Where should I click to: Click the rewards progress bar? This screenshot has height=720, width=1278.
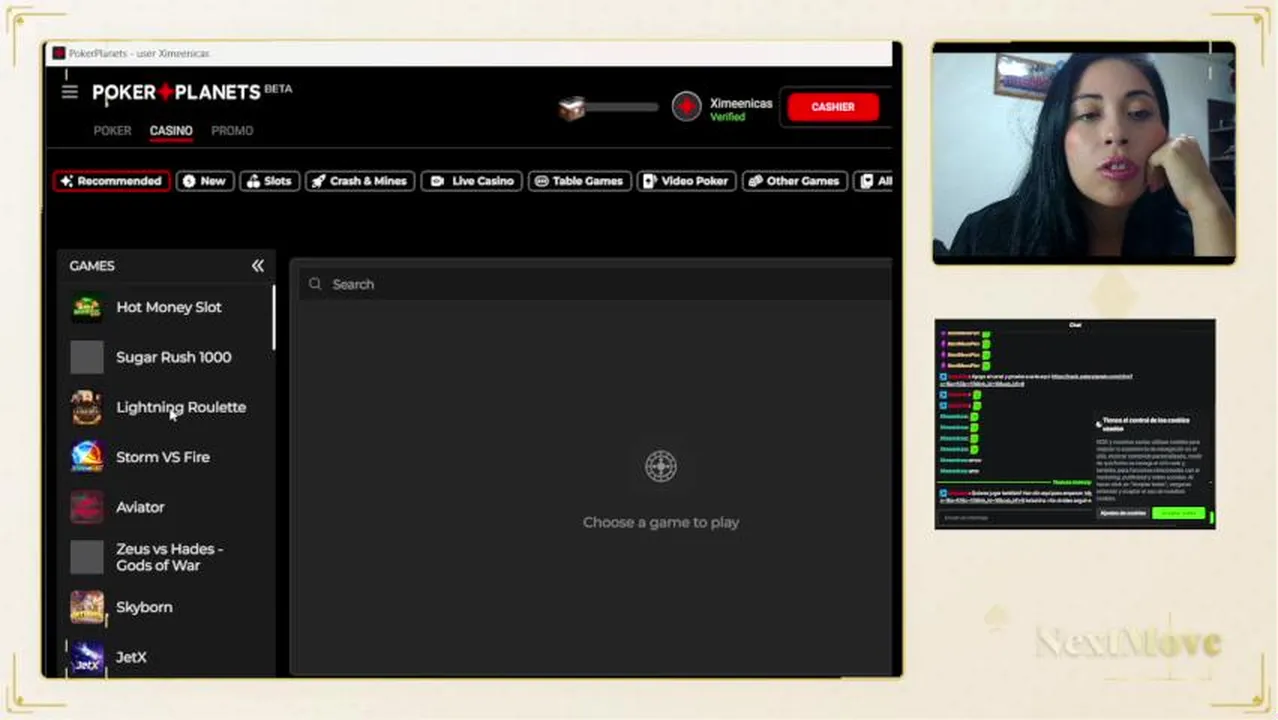click(622, 107)
